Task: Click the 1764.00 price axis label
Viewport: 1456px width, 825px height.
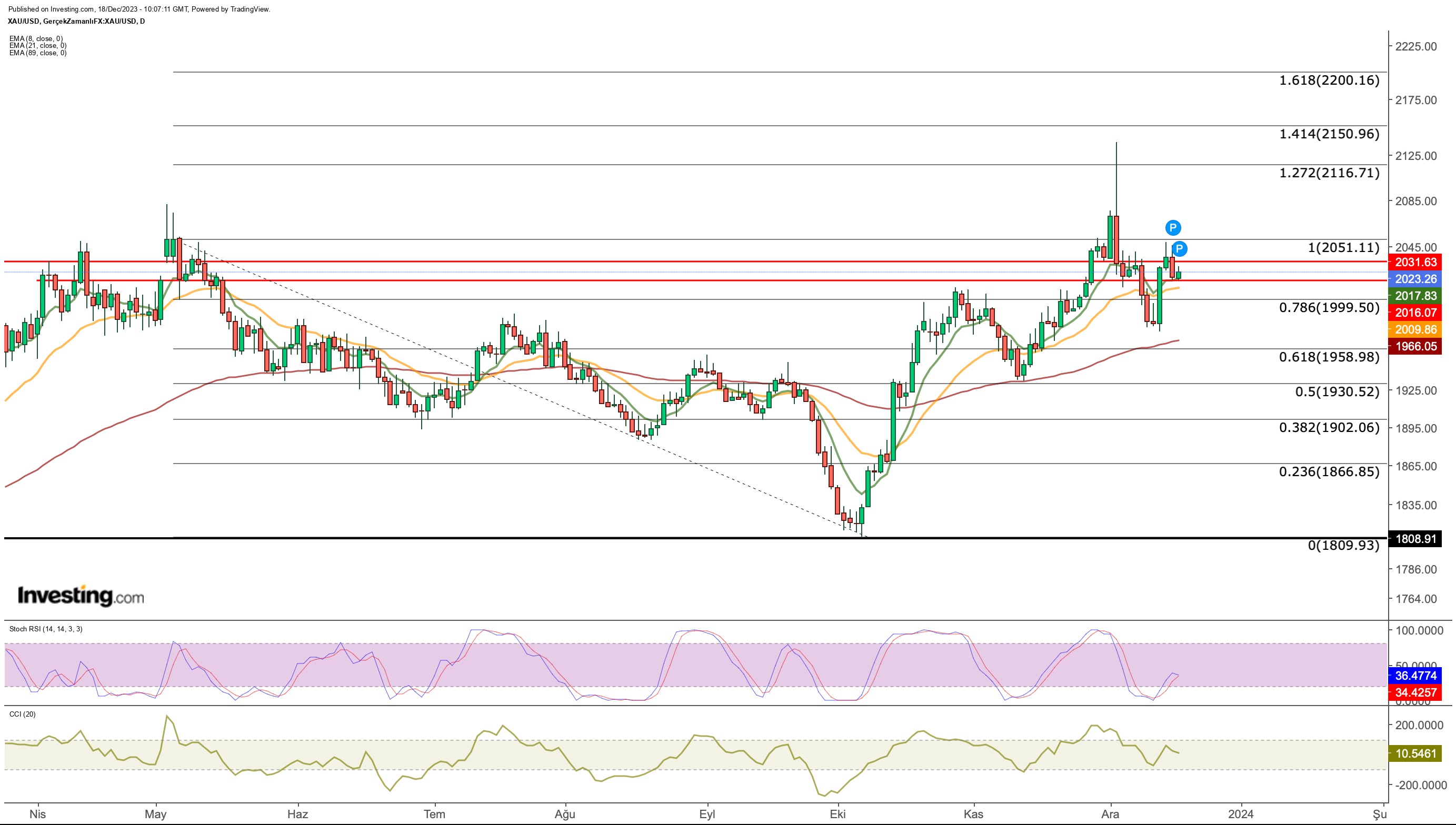Action: pyautogui.click(x=1417, y=599)
